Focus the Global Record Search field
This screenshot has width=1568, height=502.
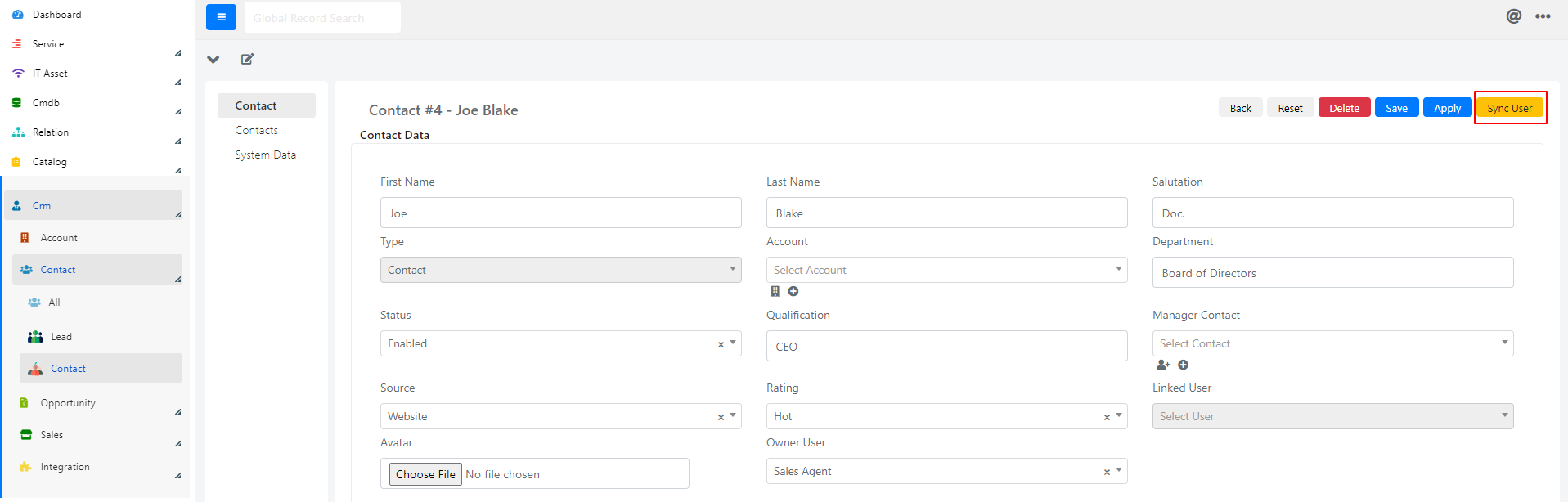(x=322, y=17)
